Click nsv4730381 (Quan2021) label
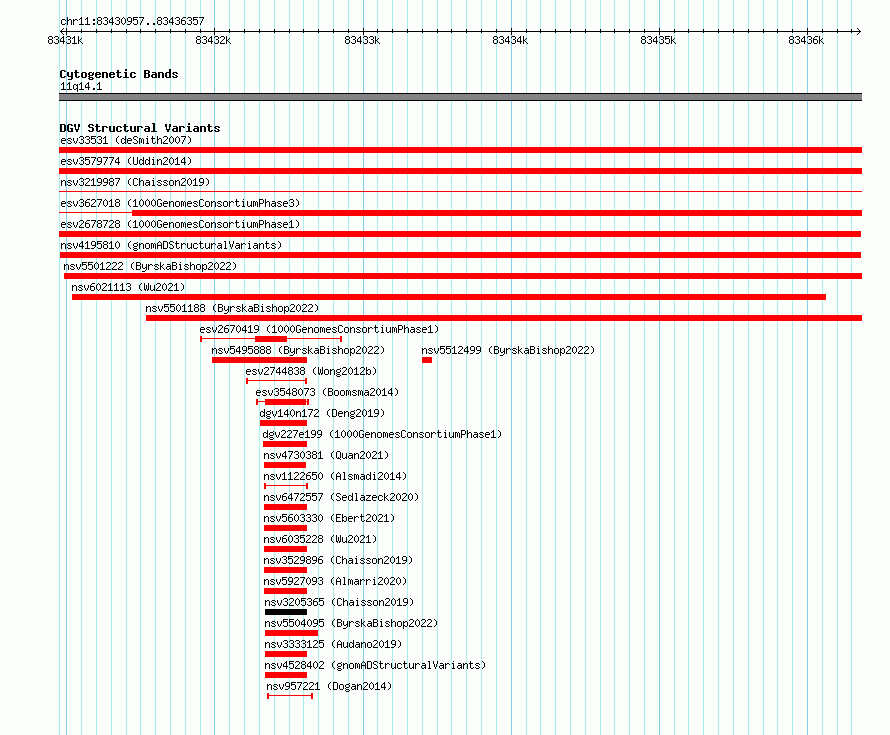Viewport: 890px width, 735px height. point(326,455)
